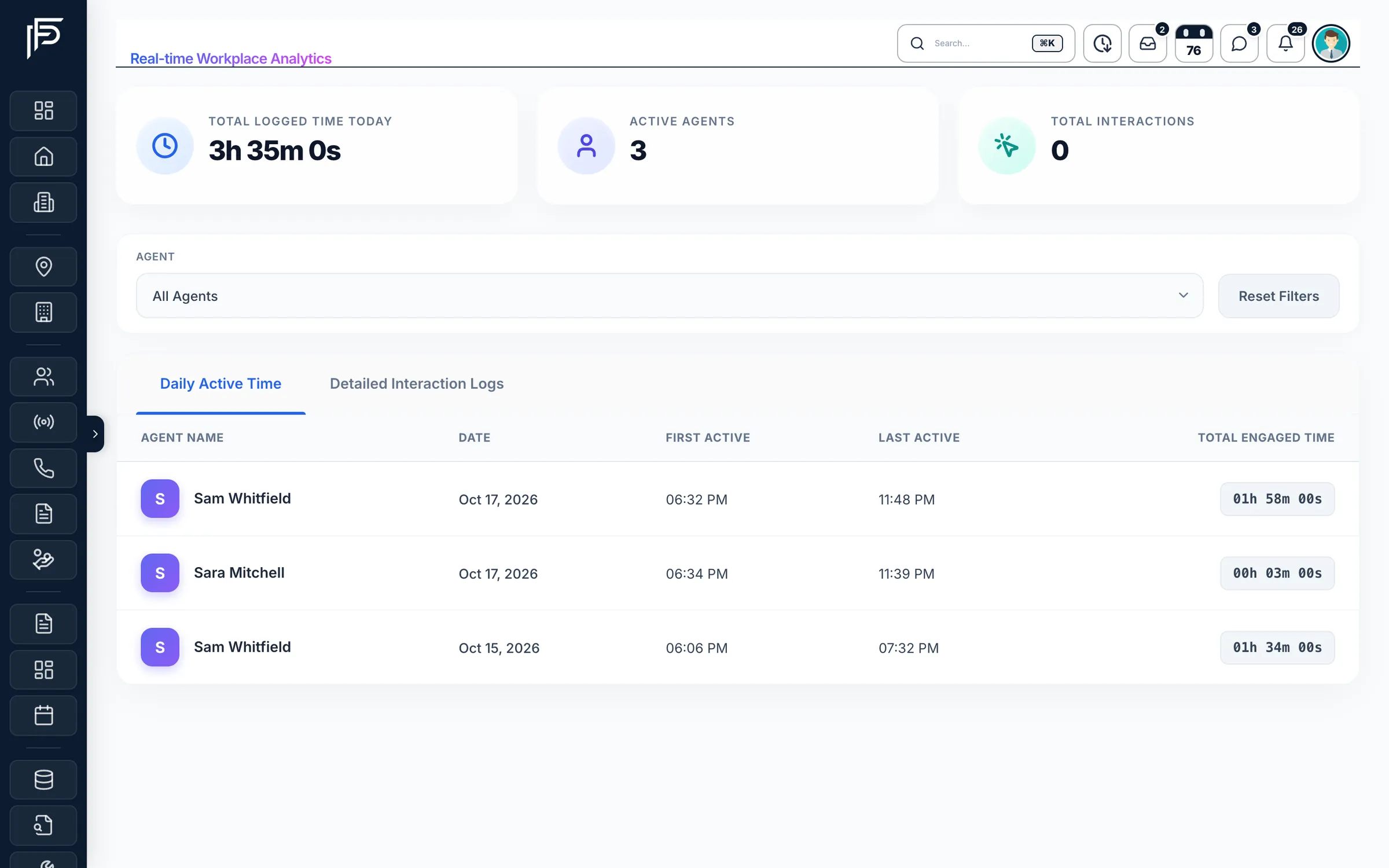Open the notifications bell with badge 26
The height and width of the screenshot is (868, 1389).
[1285, 43]
